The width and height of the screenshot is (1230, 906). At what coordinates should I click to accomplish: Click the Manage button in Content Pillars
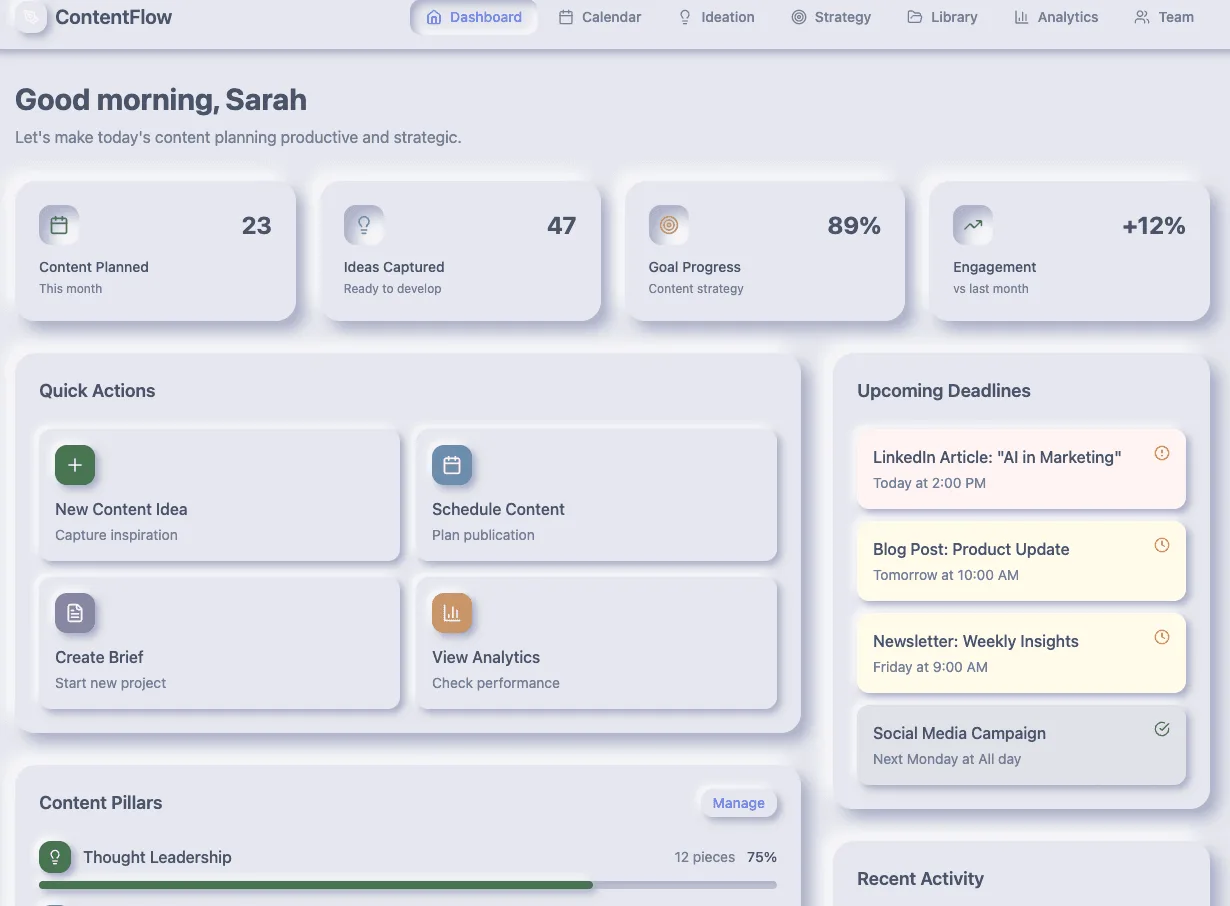[x=739, y=803]
